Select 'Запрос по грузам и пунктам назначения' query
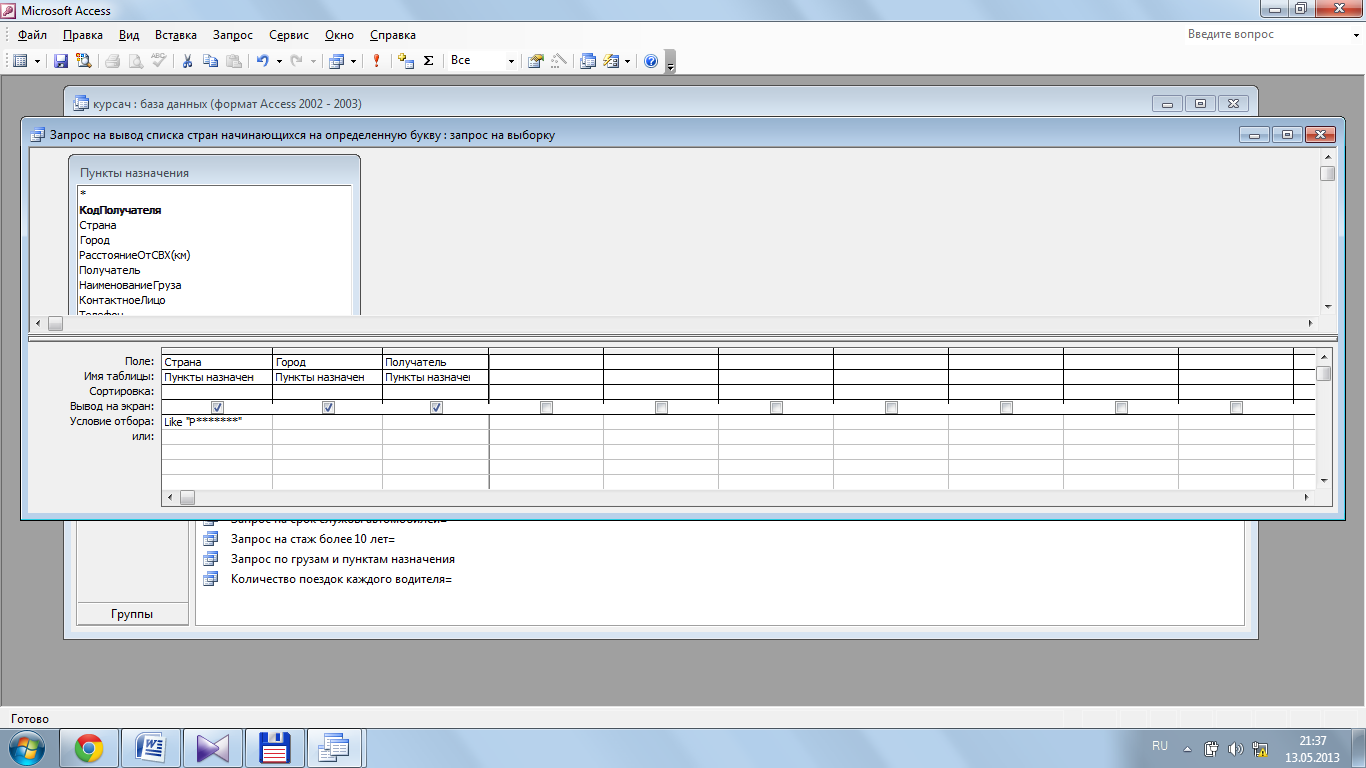This screenshot has width=1366, height=768. [342, 559]
